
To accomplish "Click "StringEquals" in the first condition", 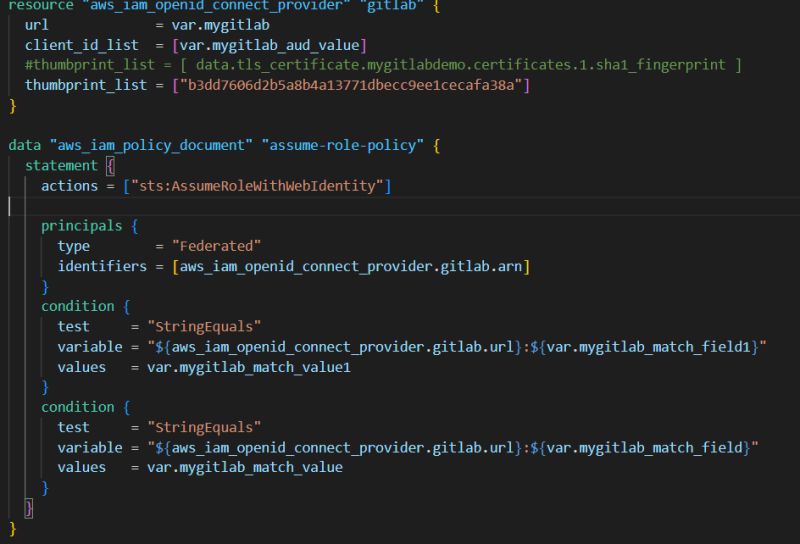I will tap(204, 327).
